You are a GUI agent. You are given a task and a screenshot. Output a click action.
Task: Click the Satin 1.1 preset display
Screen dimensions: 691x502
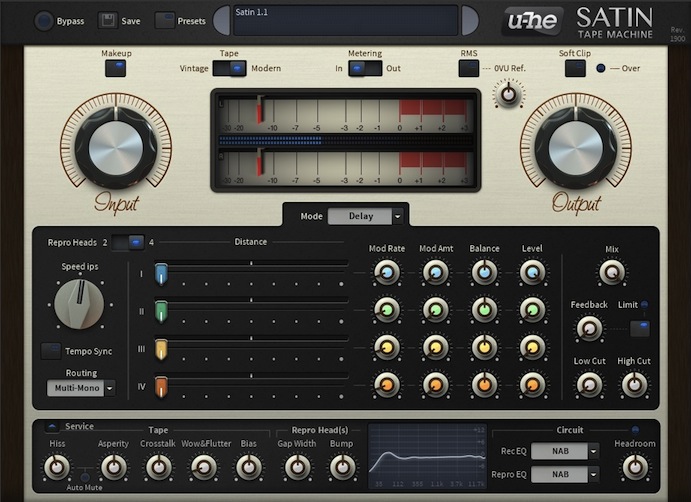(346, 20)
